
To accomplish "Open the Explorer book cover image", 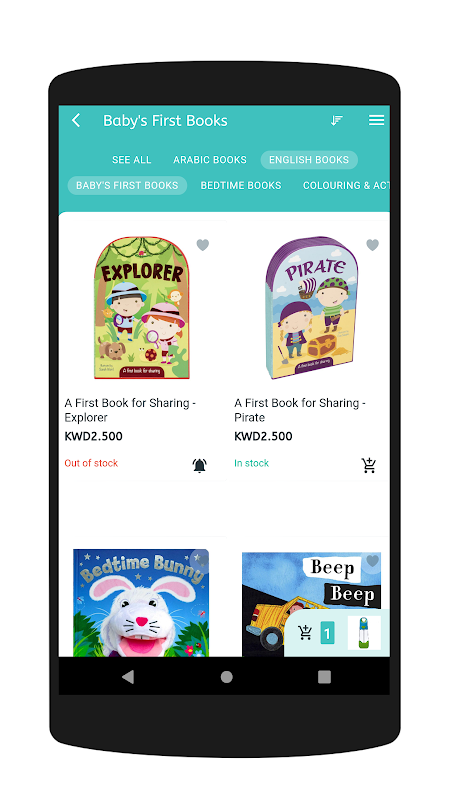I will click(141, 308).
